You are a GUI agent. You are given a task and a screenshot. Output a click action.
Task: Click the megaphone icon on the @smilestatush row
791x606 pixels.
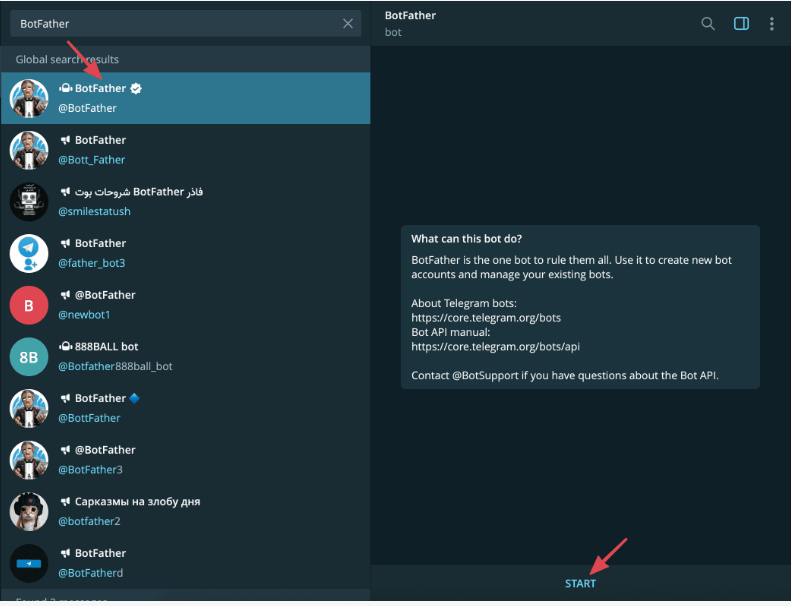tap(65, 192)
